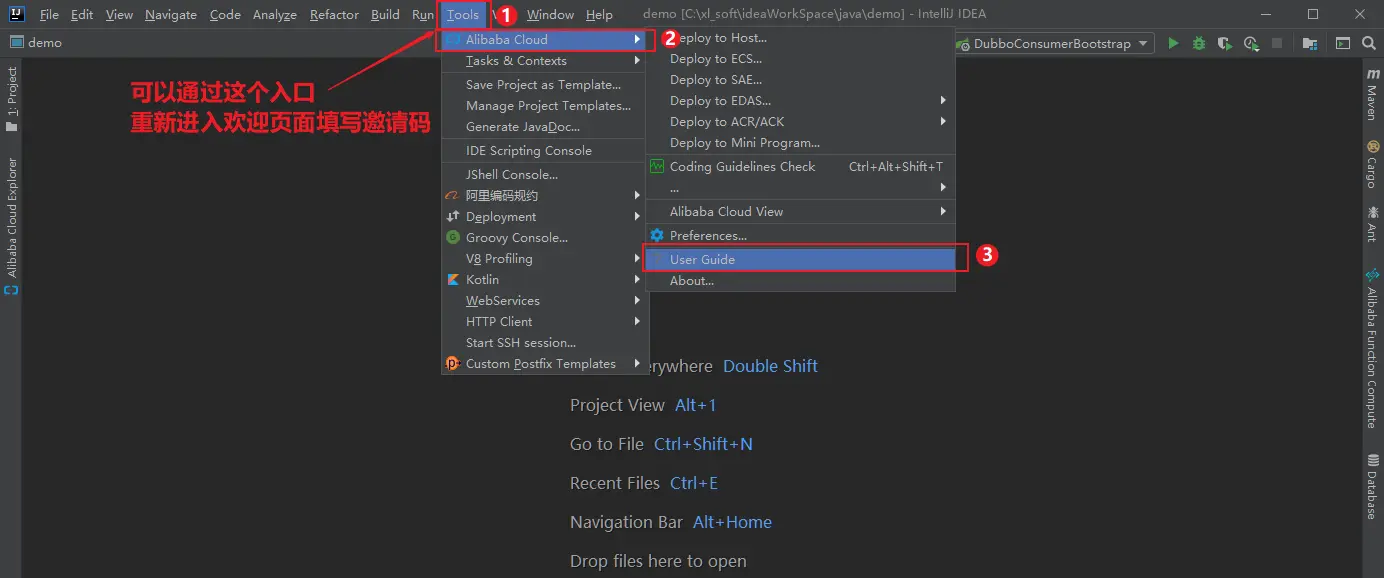The height and width of the screenshot is (578, 1384).
Task: Show the 1: Project tool window
Action: pos(12,99)
